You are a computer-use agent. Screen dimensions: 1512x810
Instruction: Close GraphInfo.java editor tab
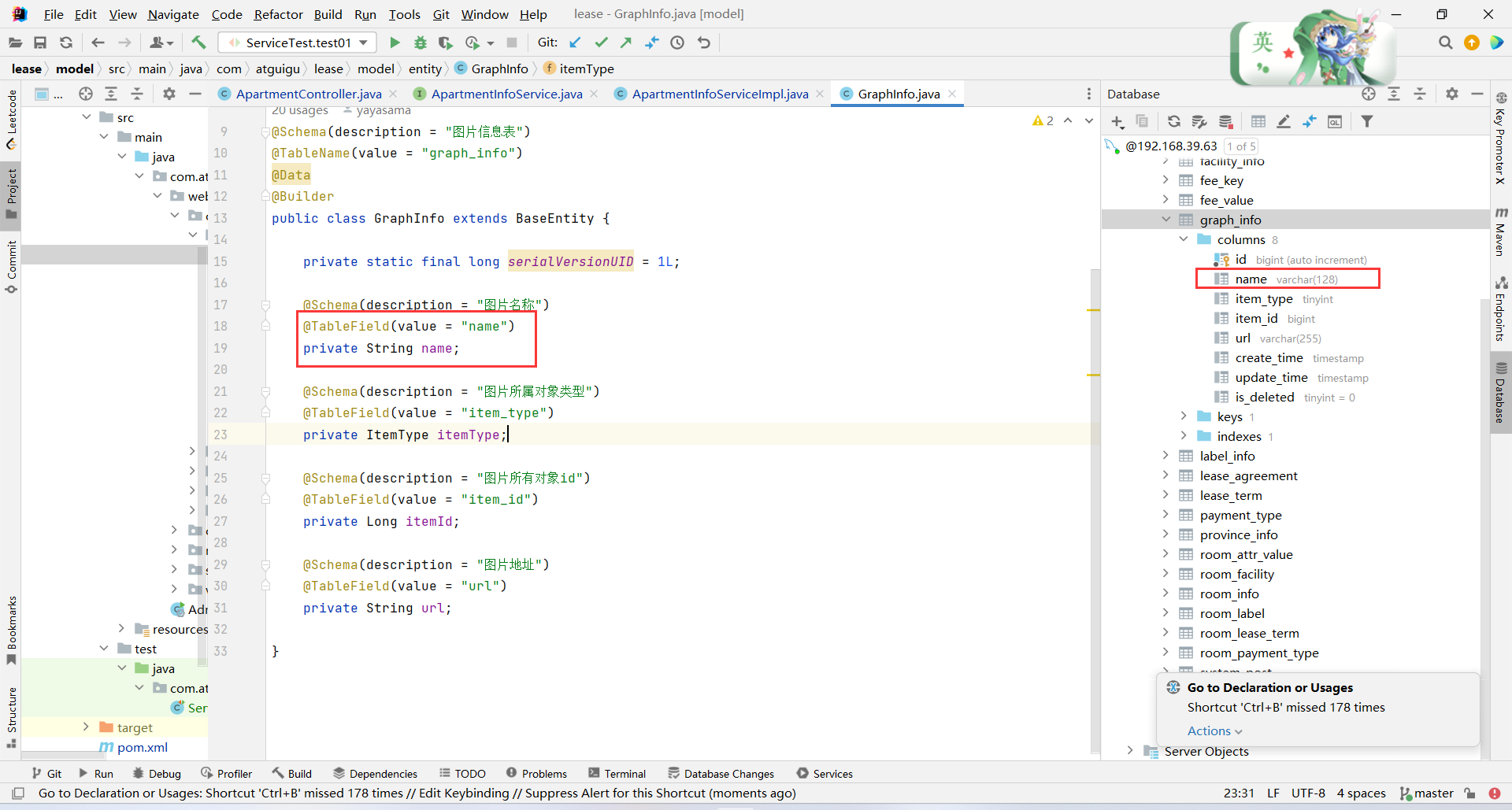[952, 94]
